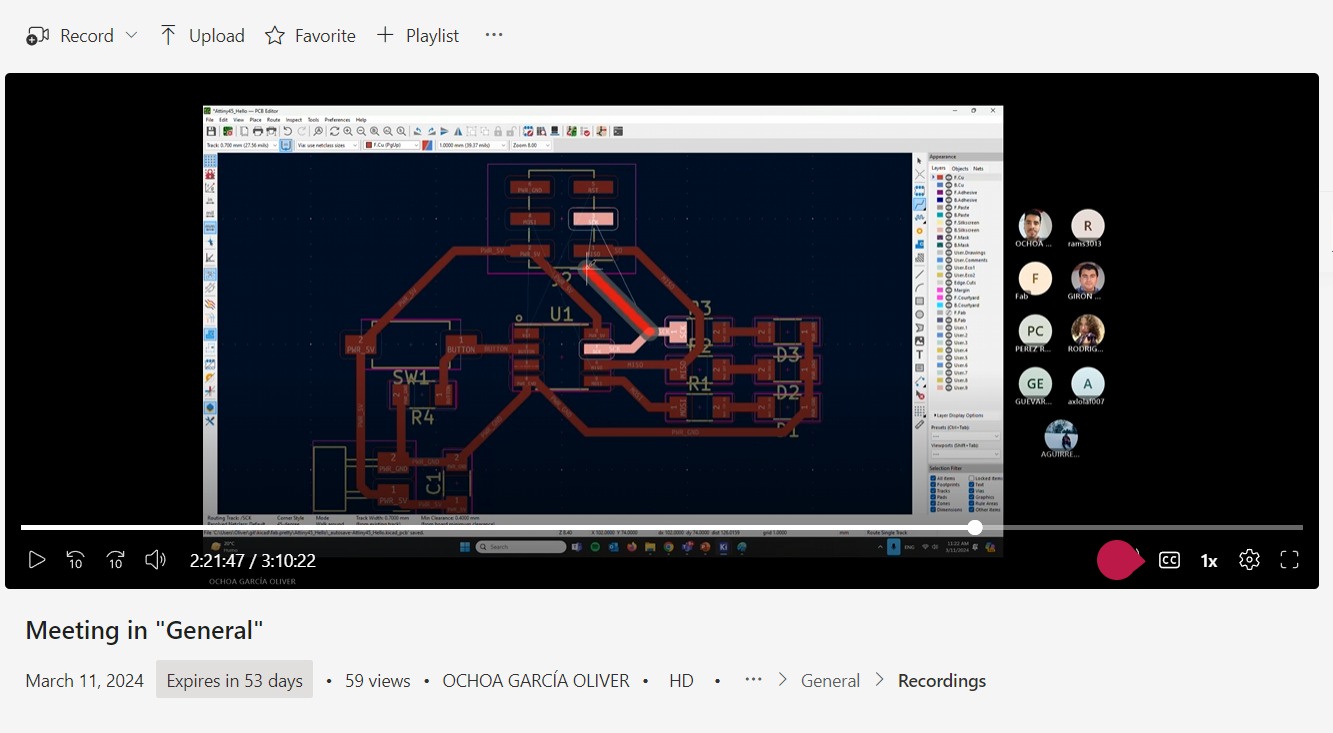Open the top toolbar more options ellipsis
Viewport: 1333px width, 733px height.
494,35
